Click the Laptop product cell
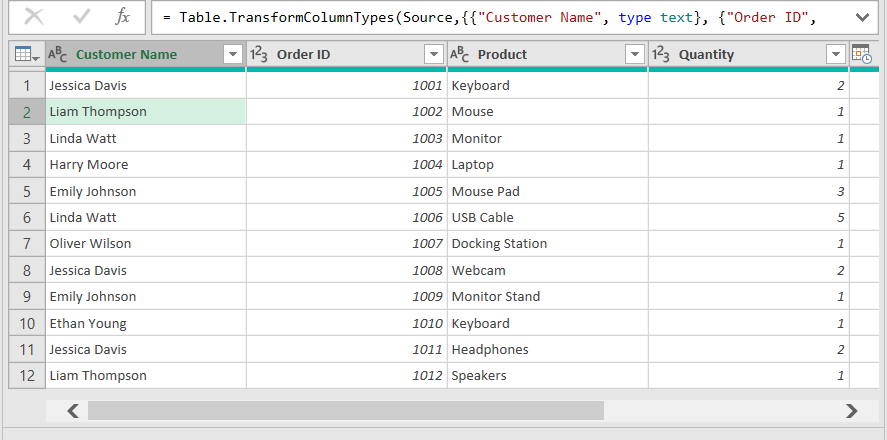Screen dimensions: 887x440 coord(548,165)
